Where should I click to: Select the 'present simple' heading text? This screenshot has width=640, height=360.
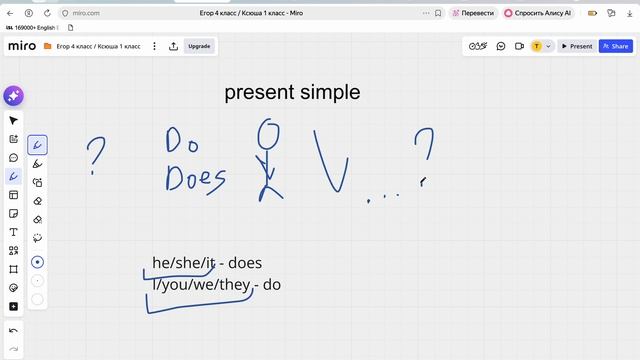click(x=292, y=92)
